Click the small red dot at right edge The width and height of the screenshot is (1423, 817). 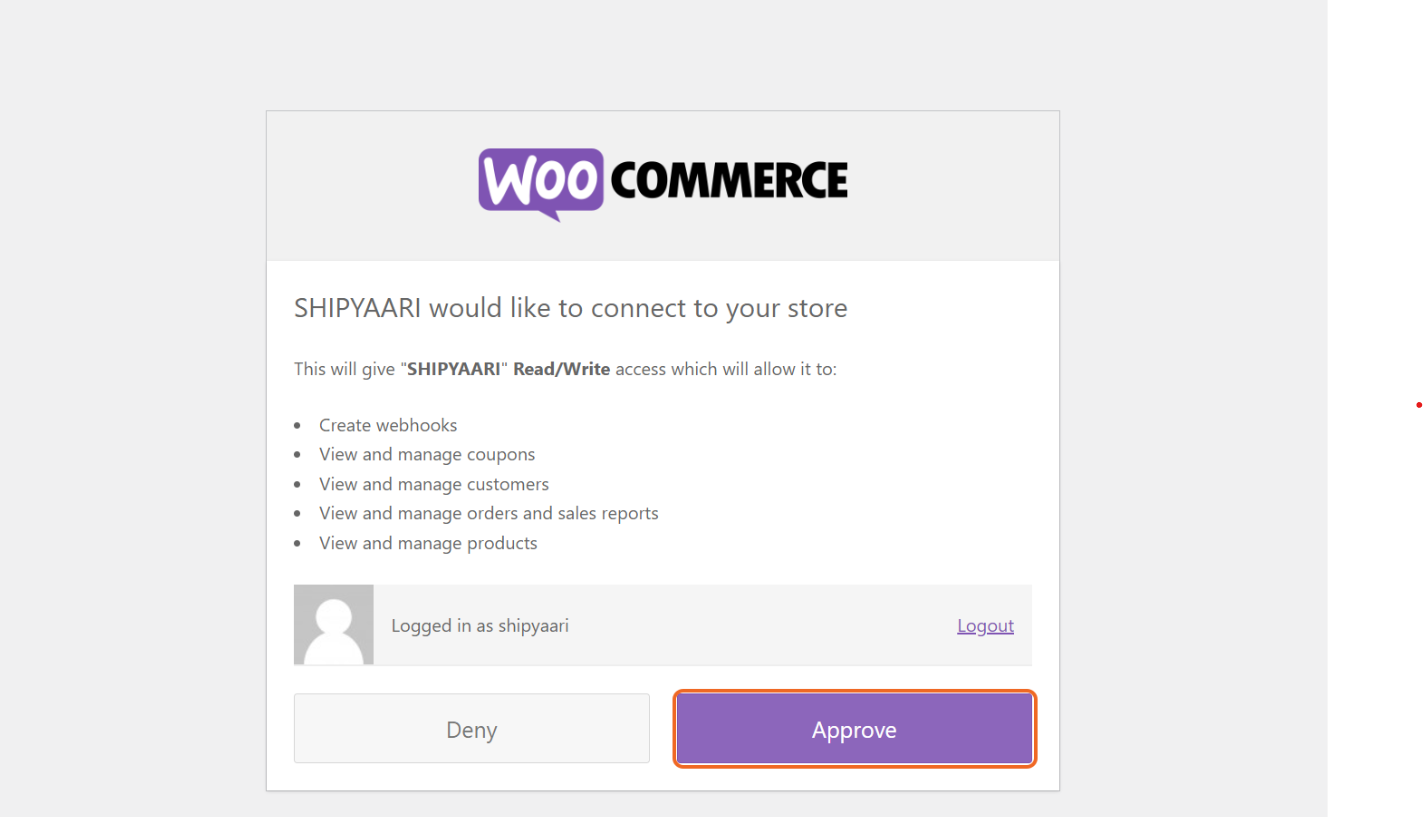coord(1418,405)
